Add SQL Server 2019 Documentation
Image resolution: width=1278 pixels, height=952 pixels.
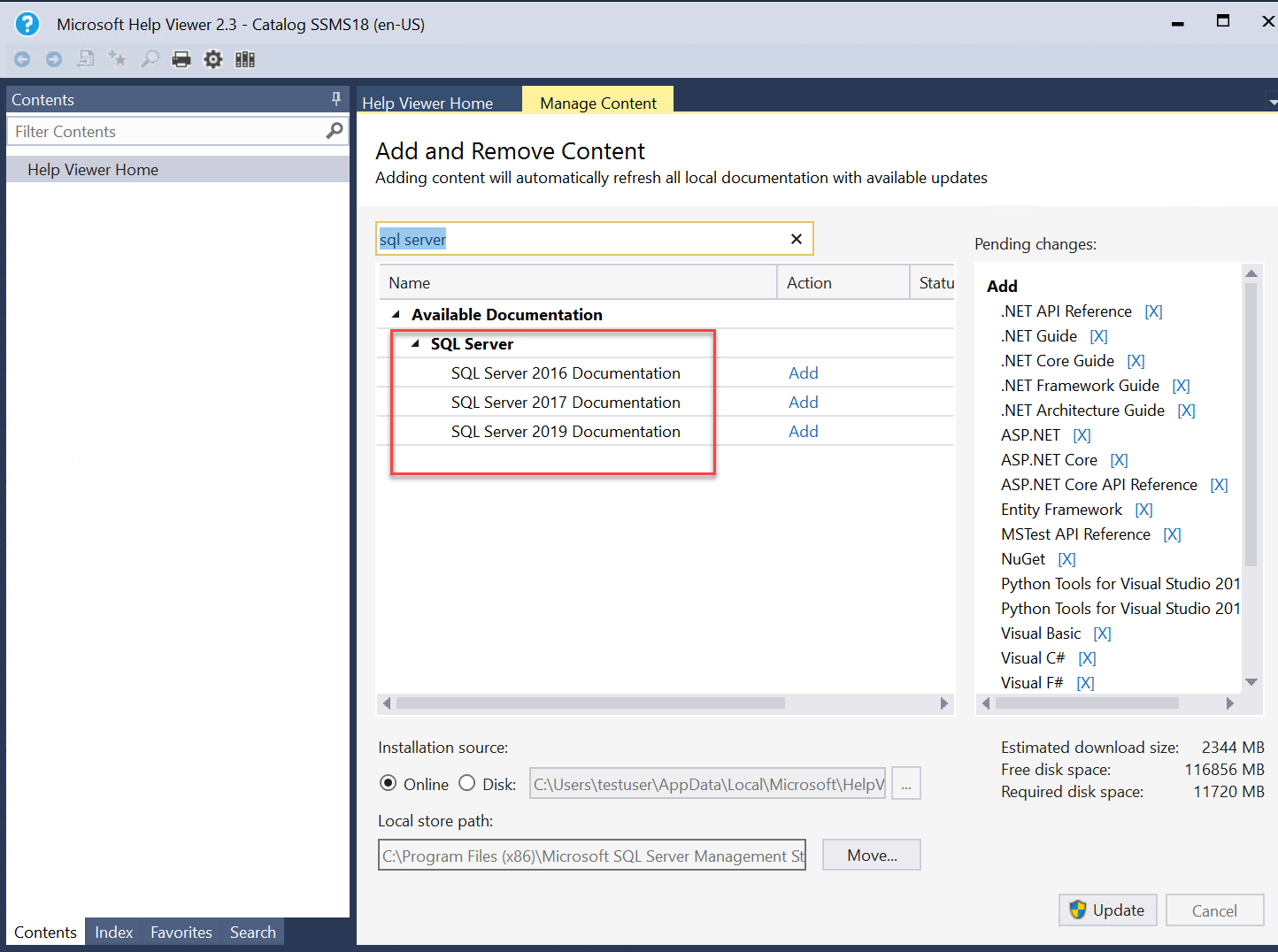pyautogui.click(x=803, y=431)
